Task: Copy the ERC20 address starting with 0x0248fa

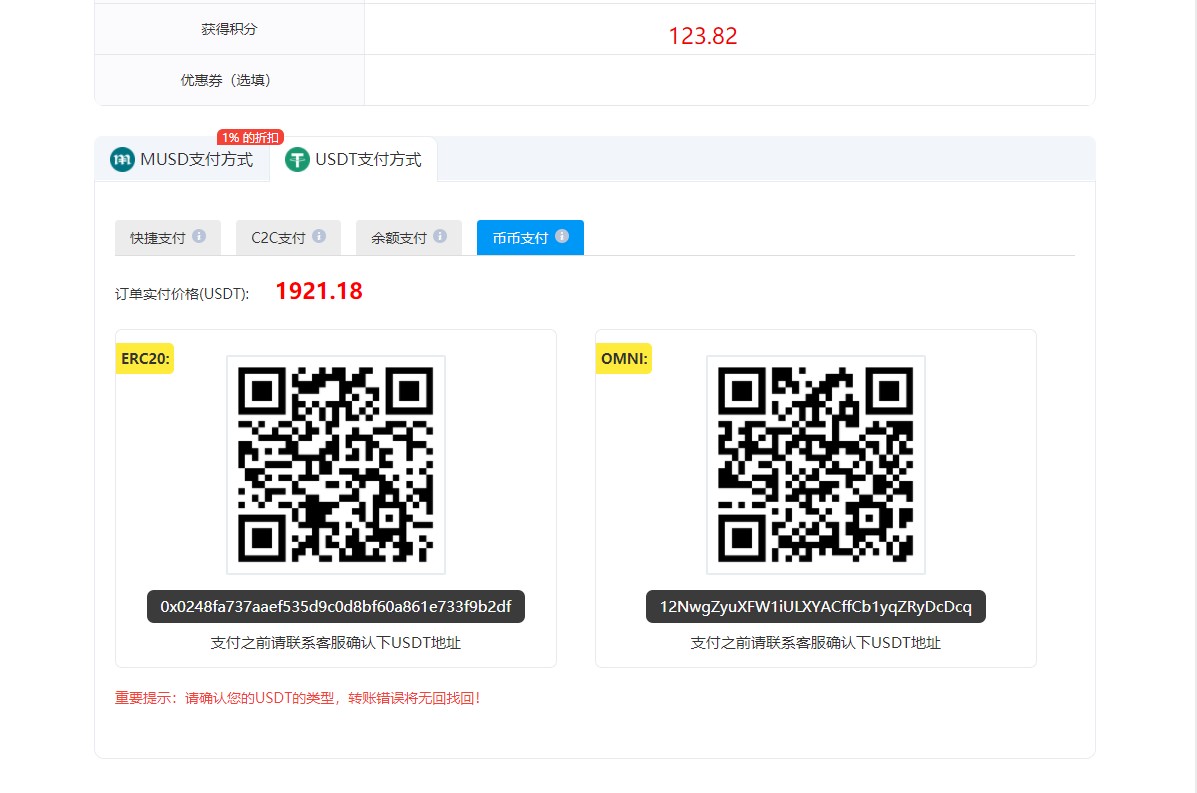Action: (336, 607)
